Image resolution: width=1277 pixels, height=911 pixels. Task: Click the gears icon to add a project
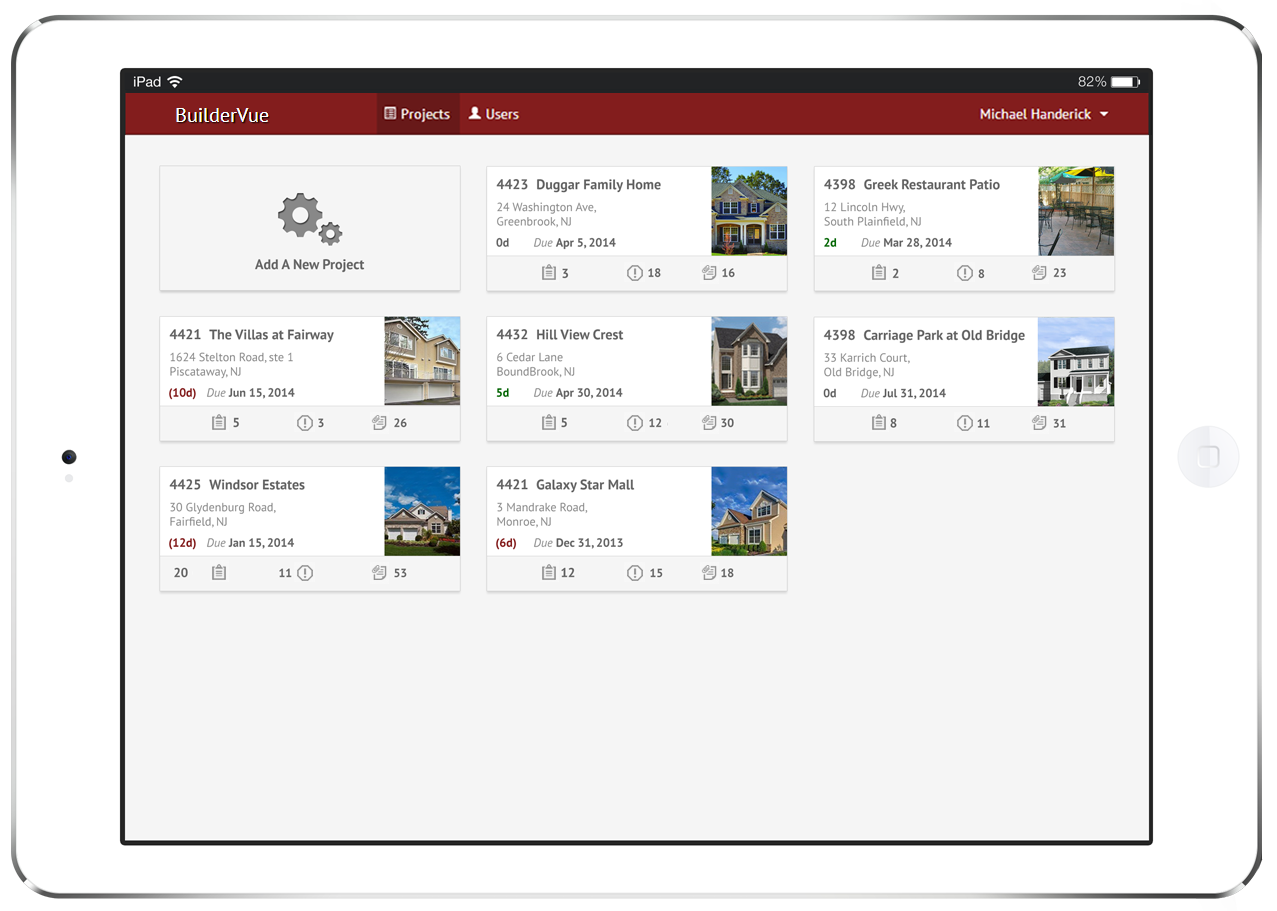tap(310, 219)
